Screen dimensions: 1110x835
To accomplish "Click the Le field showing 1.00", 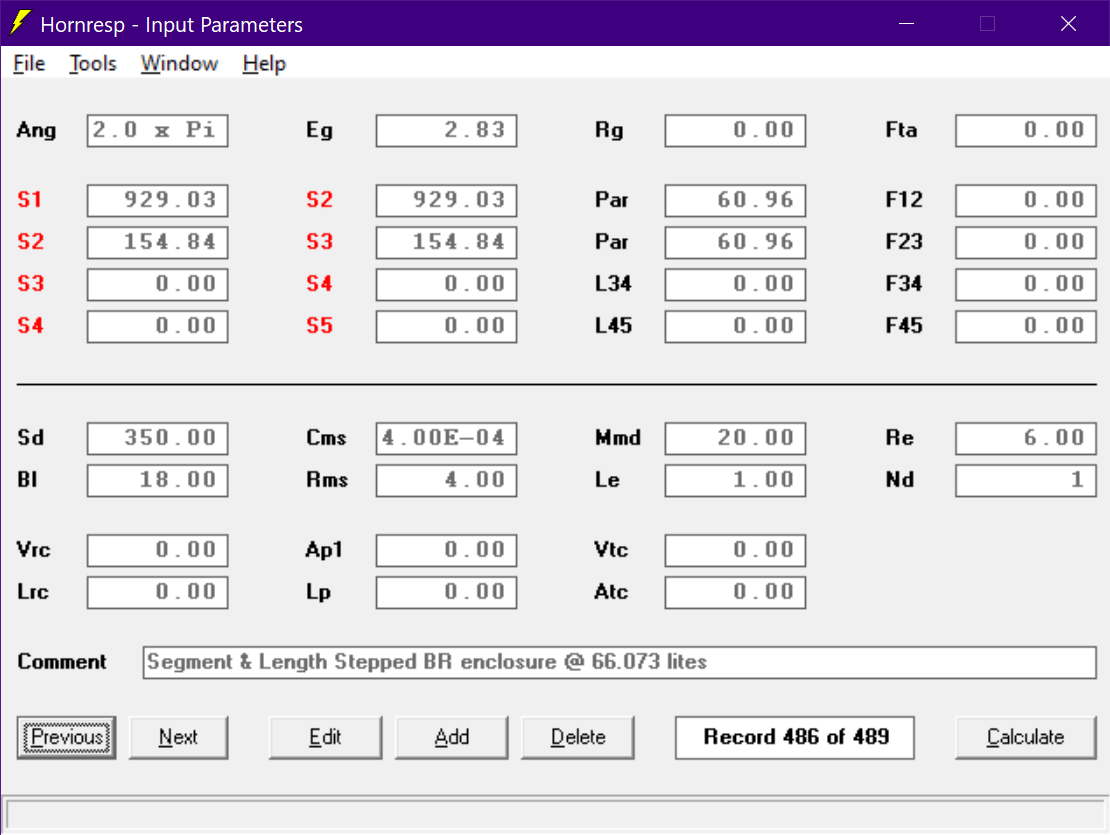I will [x=736, y=480].
